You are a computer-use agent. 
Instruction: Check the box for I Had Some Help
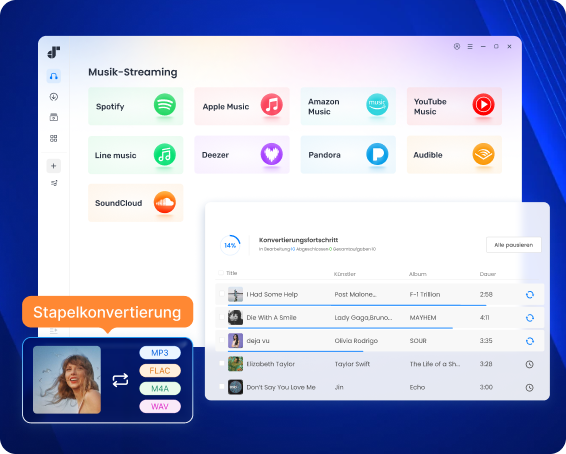click(x=222, y=294)
